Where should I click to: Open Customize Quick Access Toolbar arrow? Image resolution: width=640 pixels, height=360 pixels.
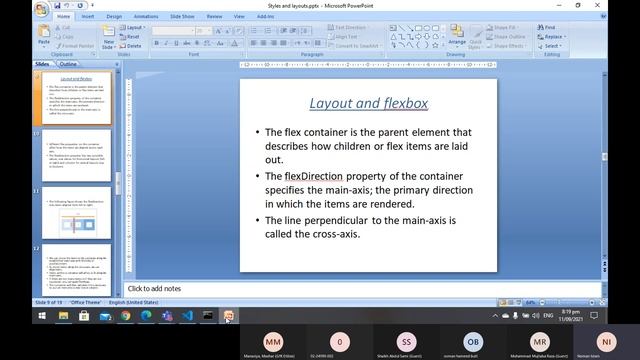click(x=92, y=6)
